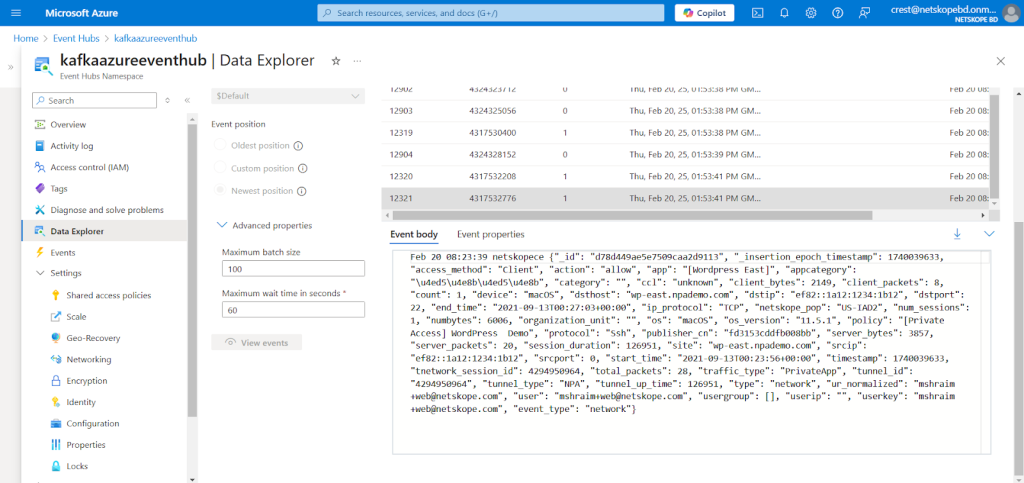Open kafkaazureeventhub breadcrumb link

[x=155, y=39]
